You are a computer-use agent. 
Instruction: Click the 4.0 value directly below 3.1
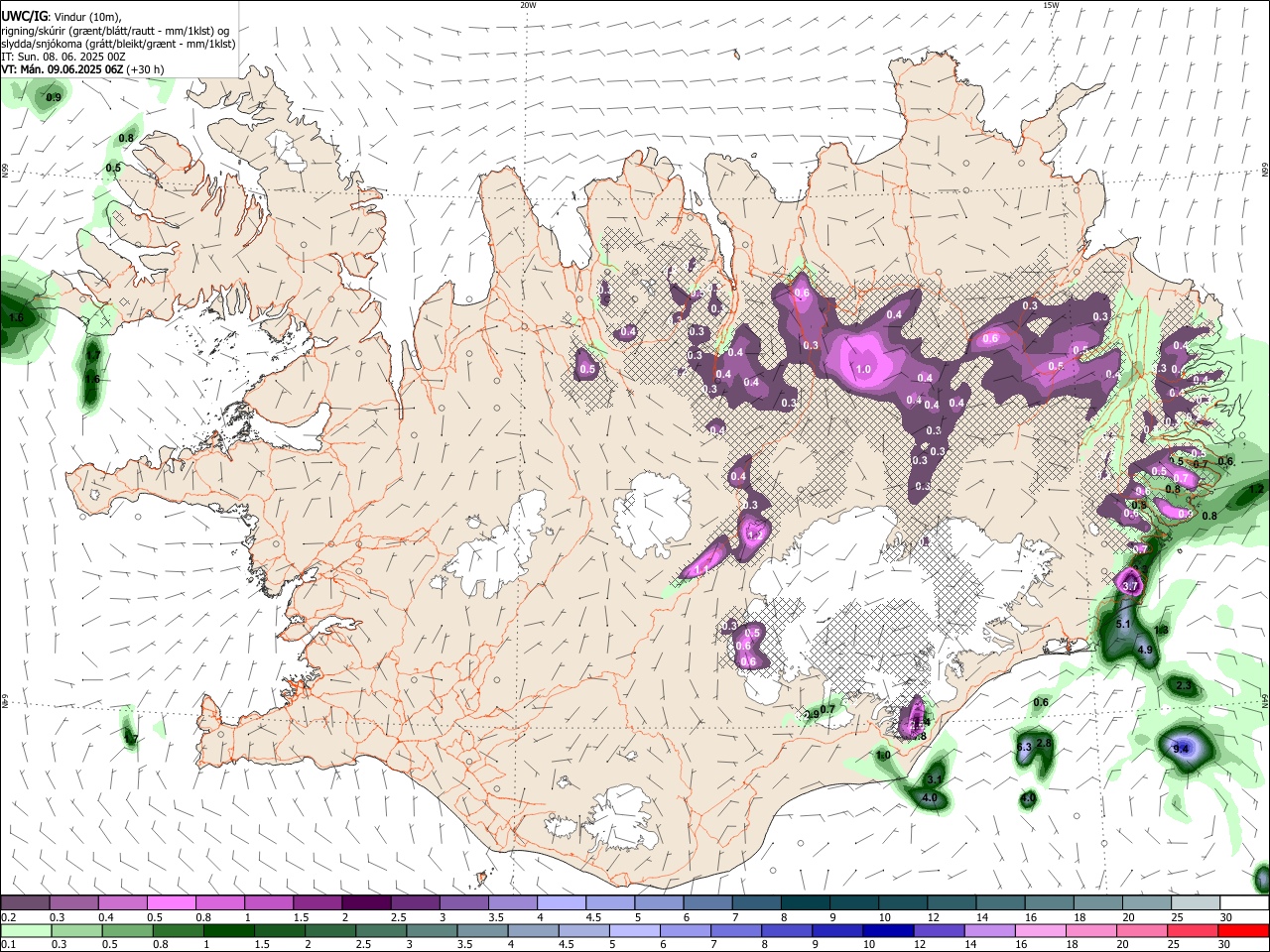coord(930,797)
